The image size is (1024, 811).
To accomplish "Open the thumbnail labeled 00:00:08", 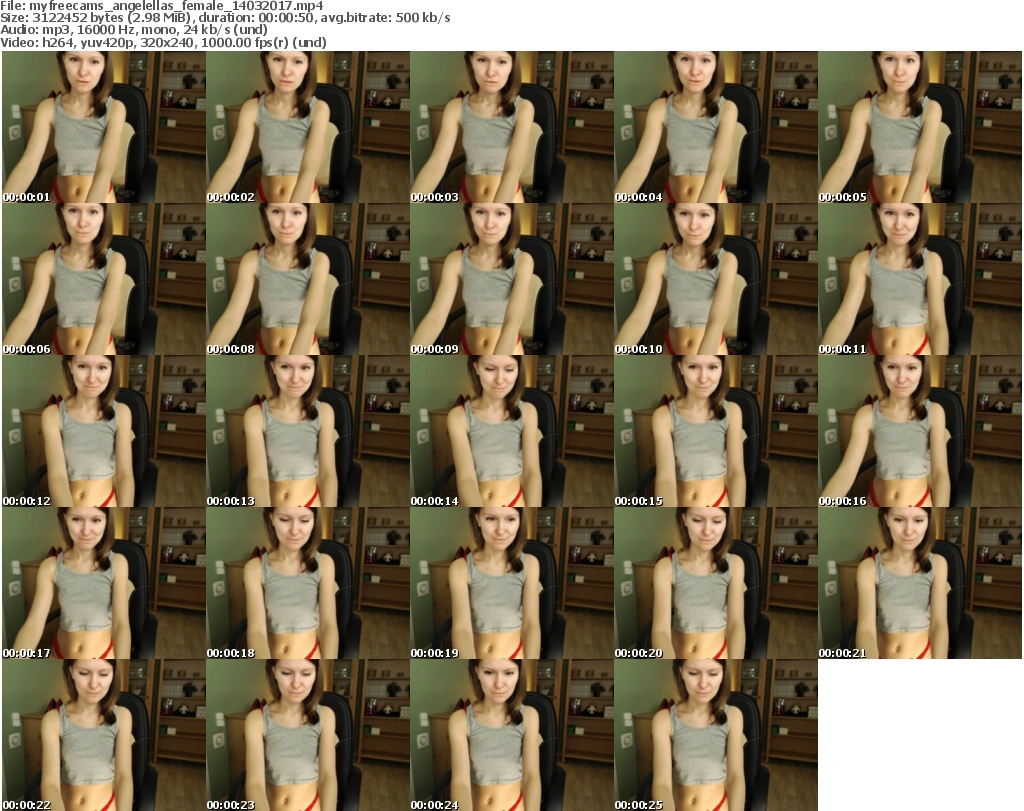I will tap(308, 279).
